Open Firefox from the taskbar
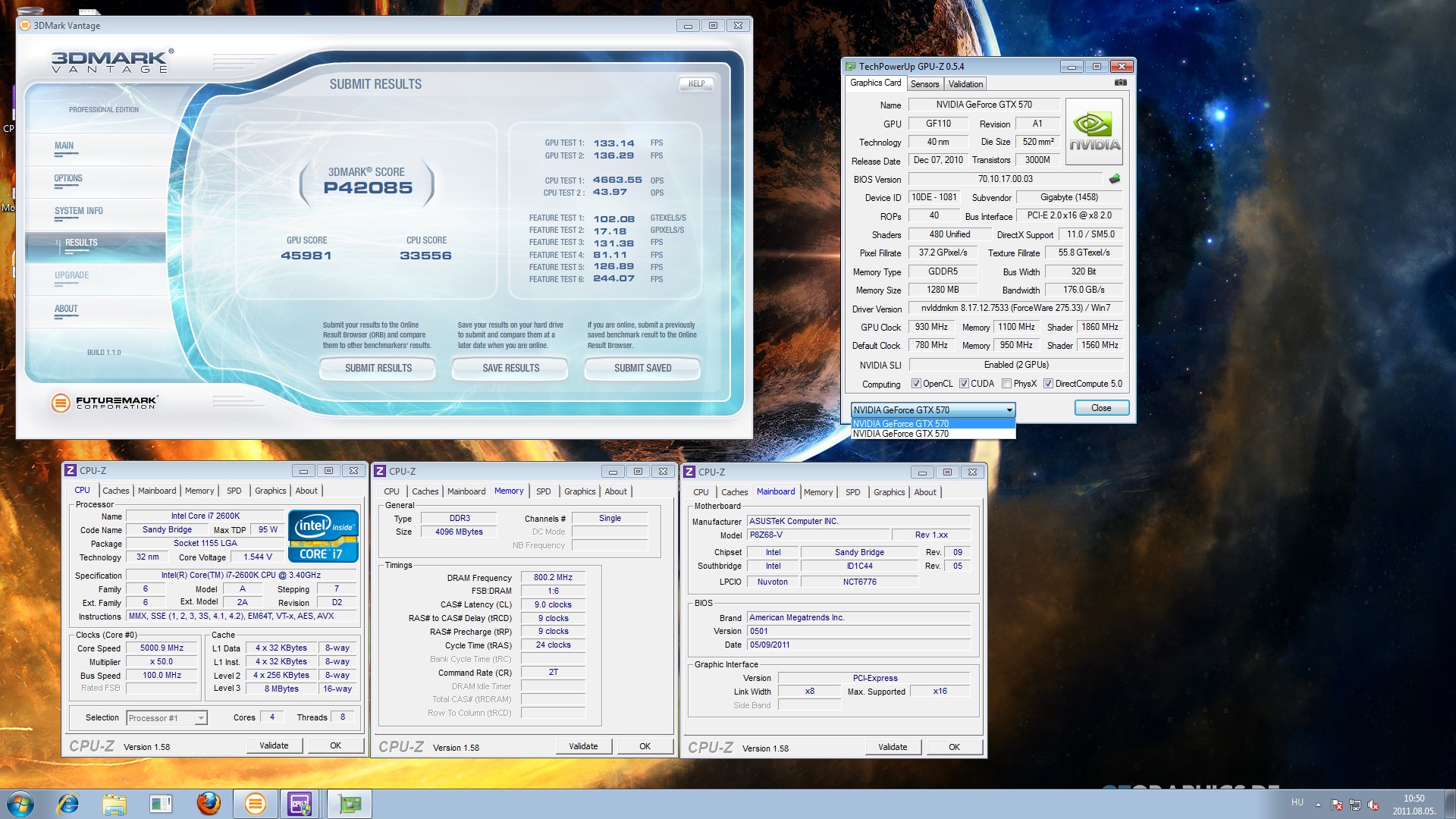The image size is (1456, 819). pyautogui.click(x=209, y=804)
